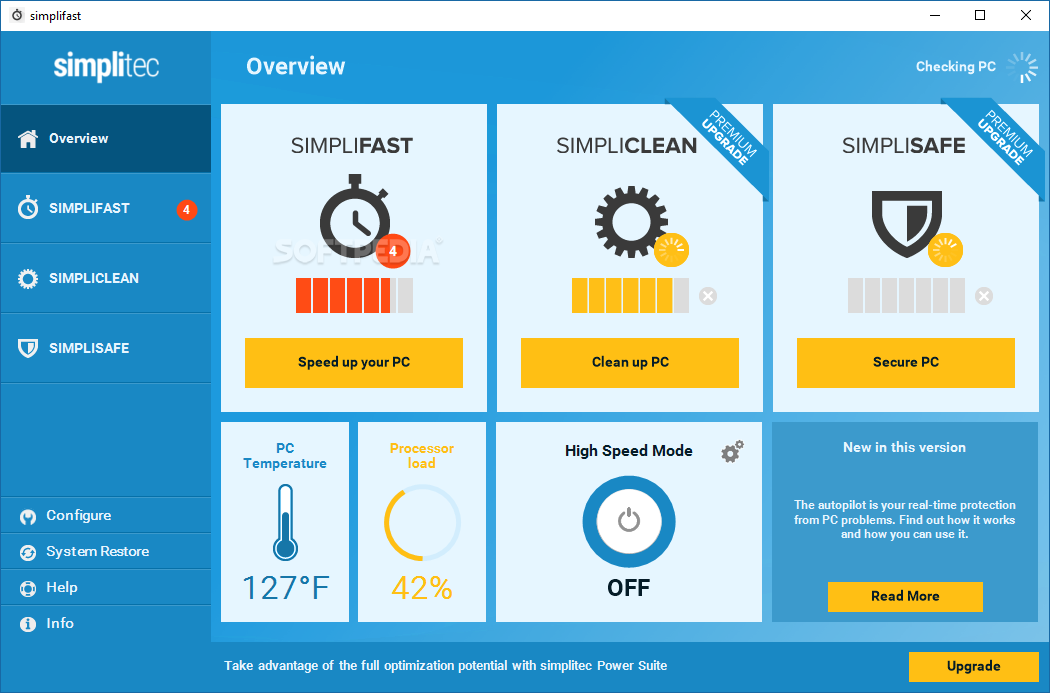Viewport: 1050px width, 693px height.
Task: Click the Clean up PC button
Action: pos(629,363)
